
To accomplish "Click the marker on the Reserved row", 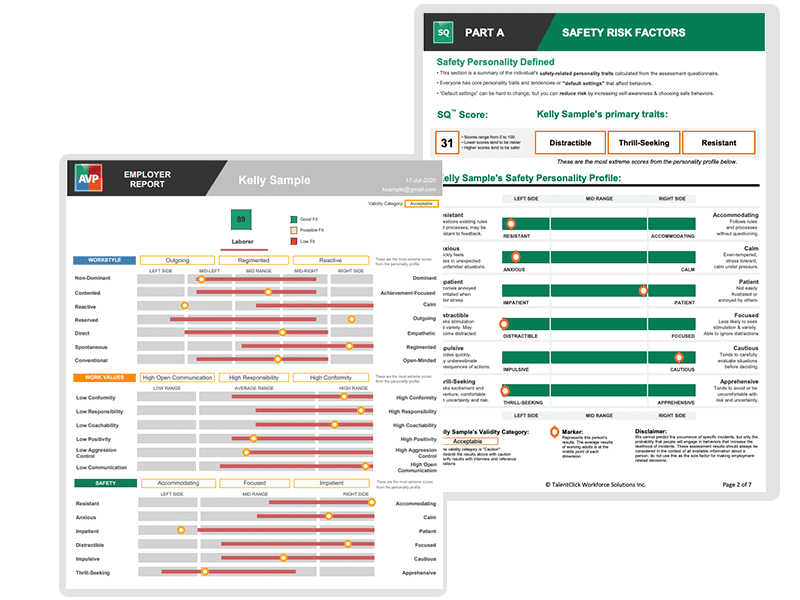I will pos(352,319).
